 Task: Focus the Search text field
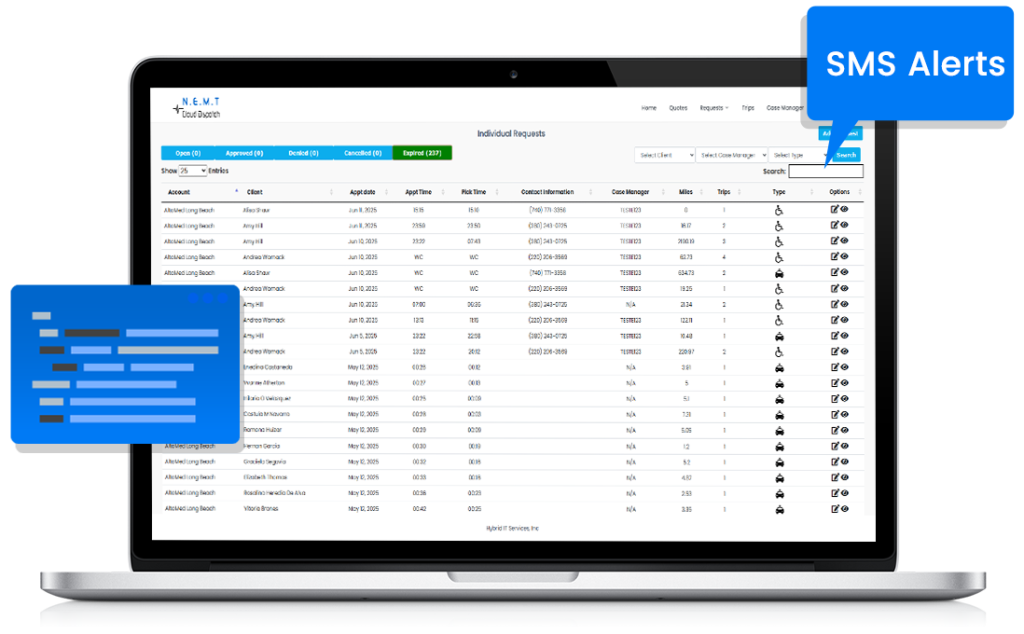(x=825, y=171)
